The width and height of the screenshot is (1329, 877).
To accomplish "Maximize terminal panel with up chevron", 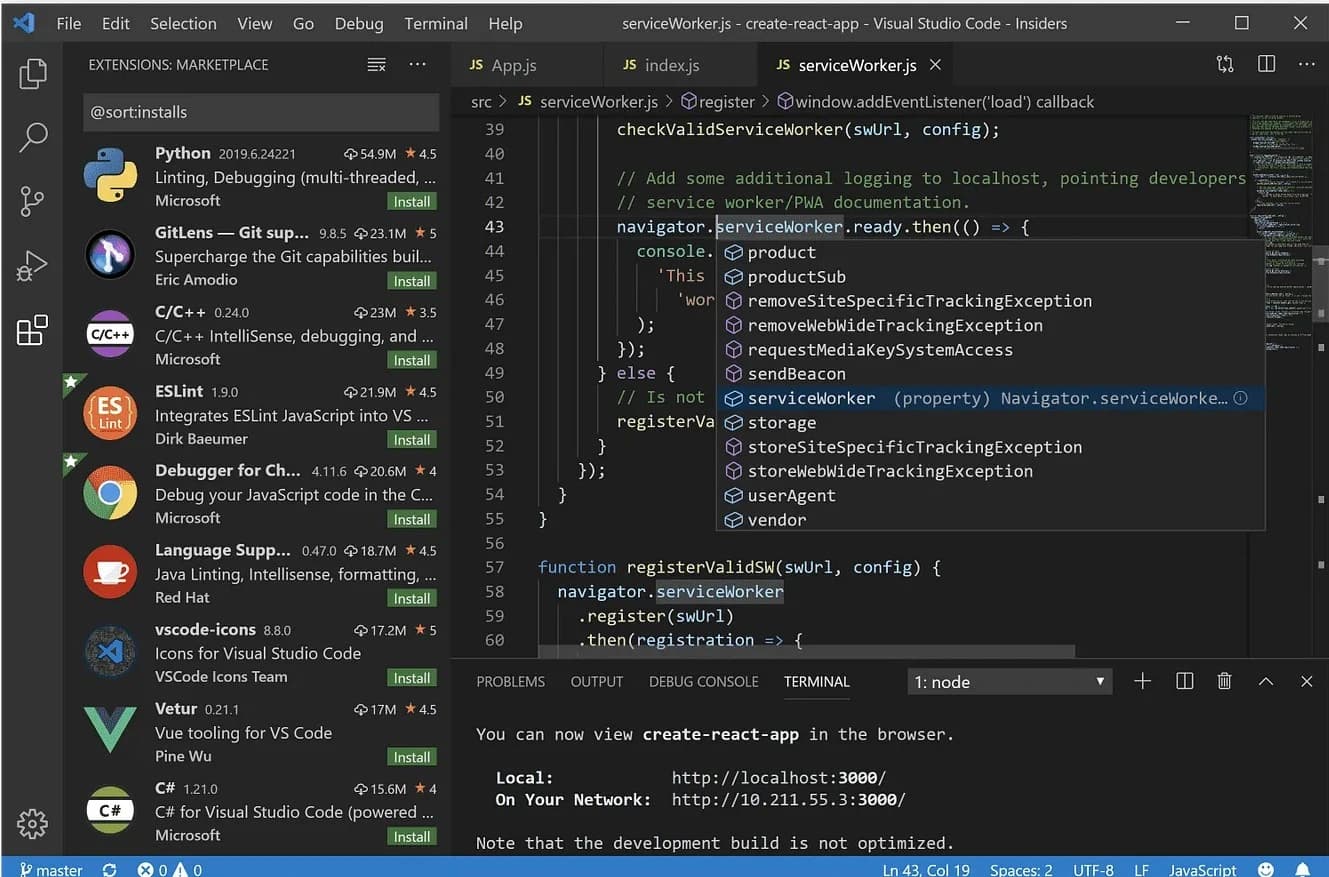I will pyautogui.click(x=1265, y=681).
